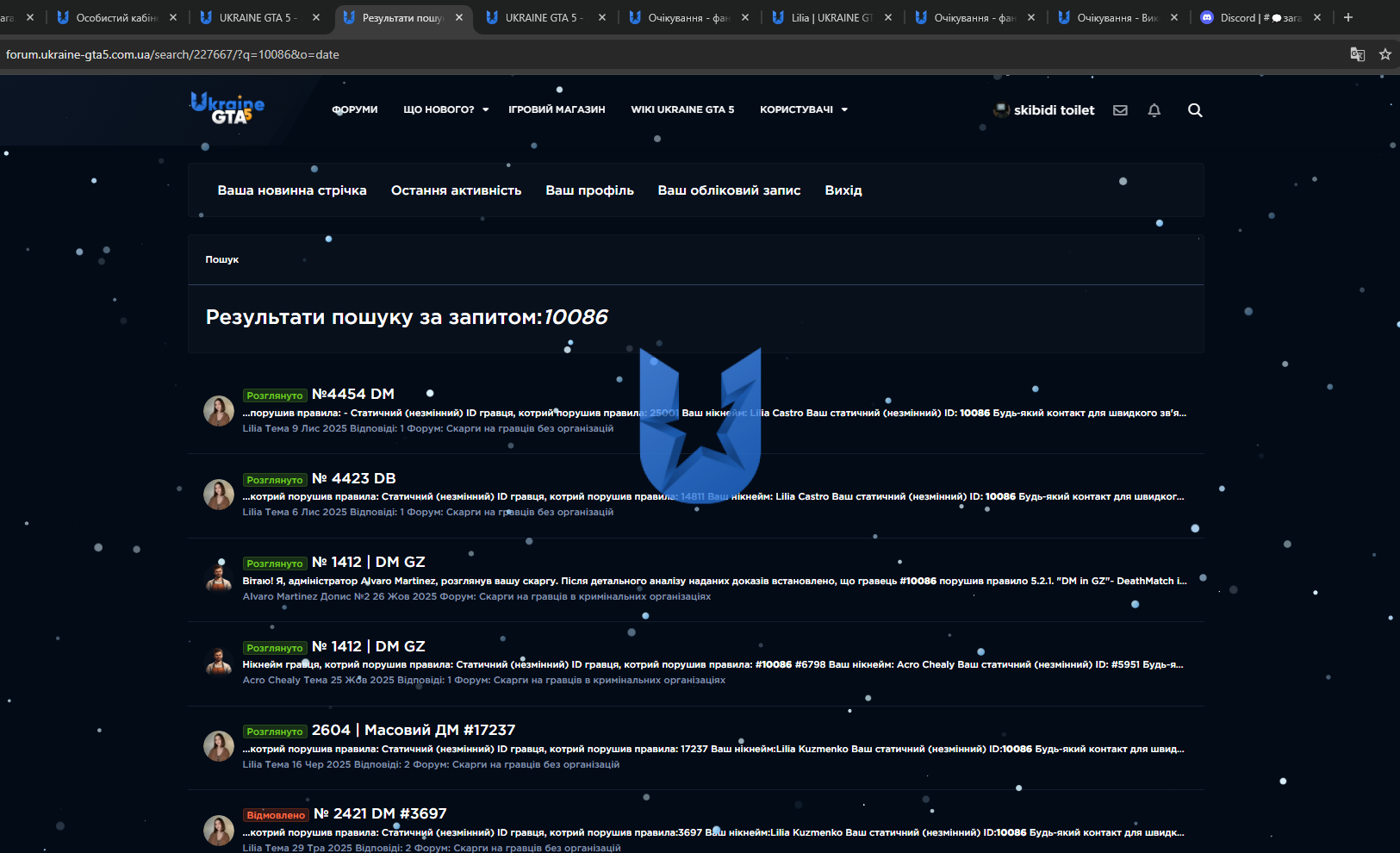Open the forum search magnifier icon
1400x853 pixels.
[x=1195, y=110]
